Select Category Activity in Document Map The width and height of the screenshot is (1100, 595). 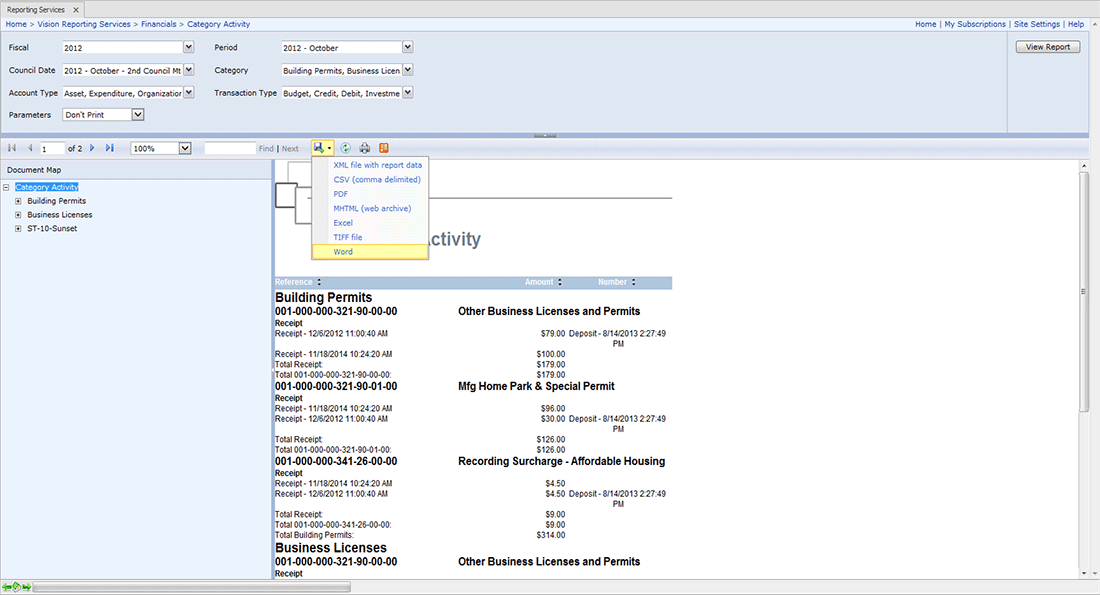[x=46, y=187]
